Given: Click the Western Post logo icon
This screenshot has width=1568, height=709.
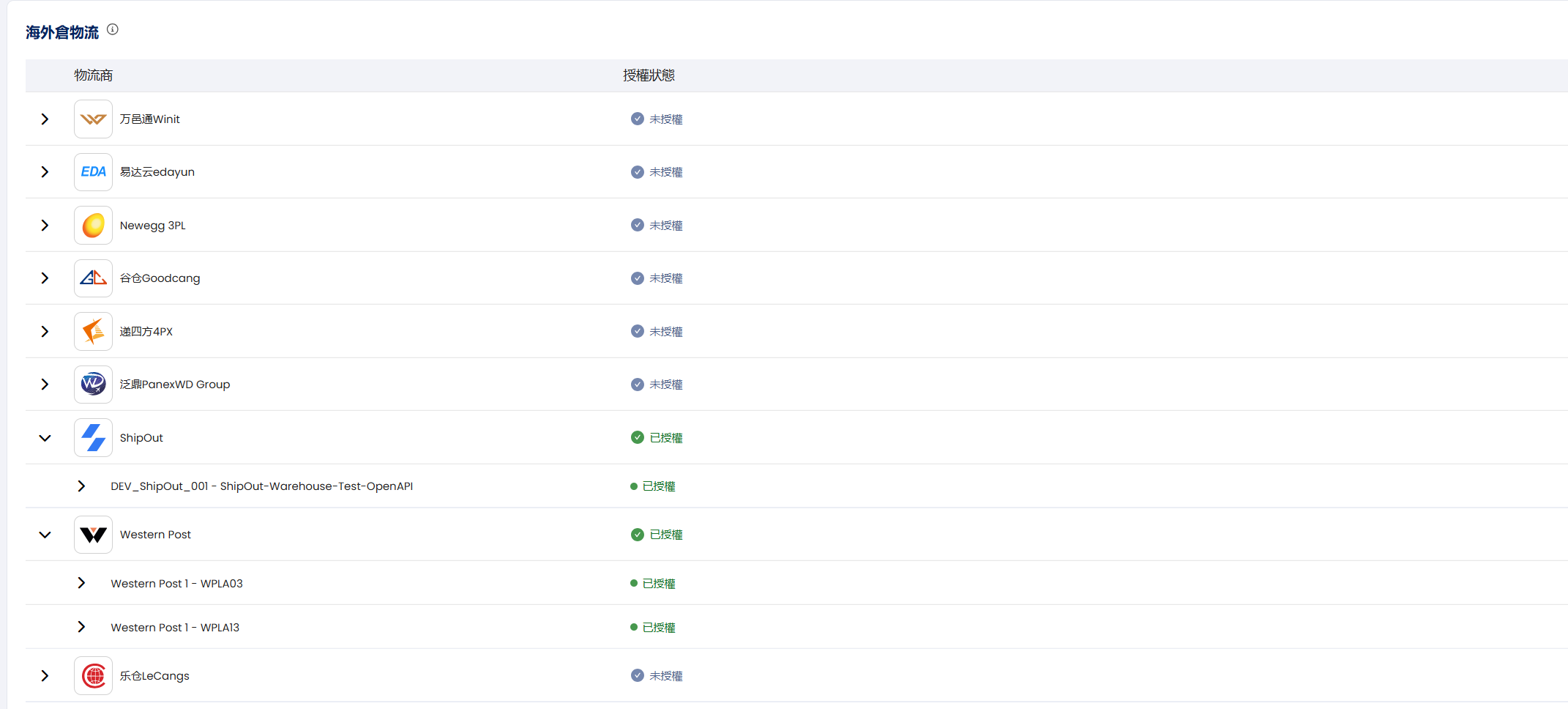Looking at the screenshot, I should click(x=93, y=535).
